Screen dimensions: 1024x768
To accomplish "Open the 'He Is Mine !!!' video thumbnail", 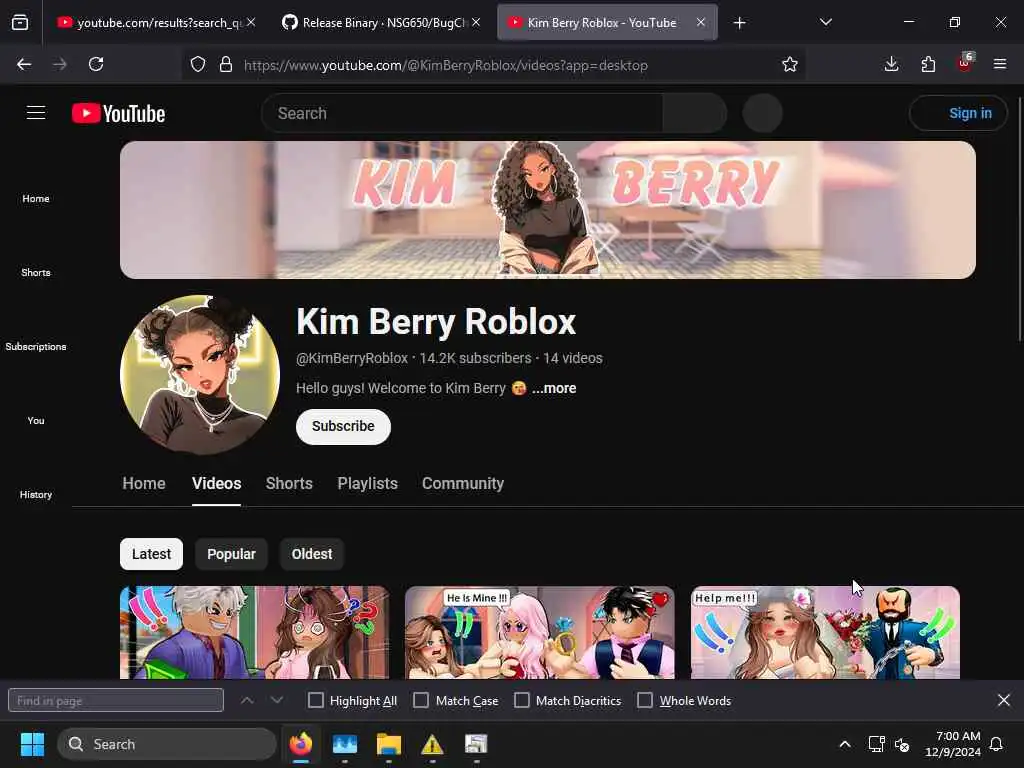I will tap(539, 632).
